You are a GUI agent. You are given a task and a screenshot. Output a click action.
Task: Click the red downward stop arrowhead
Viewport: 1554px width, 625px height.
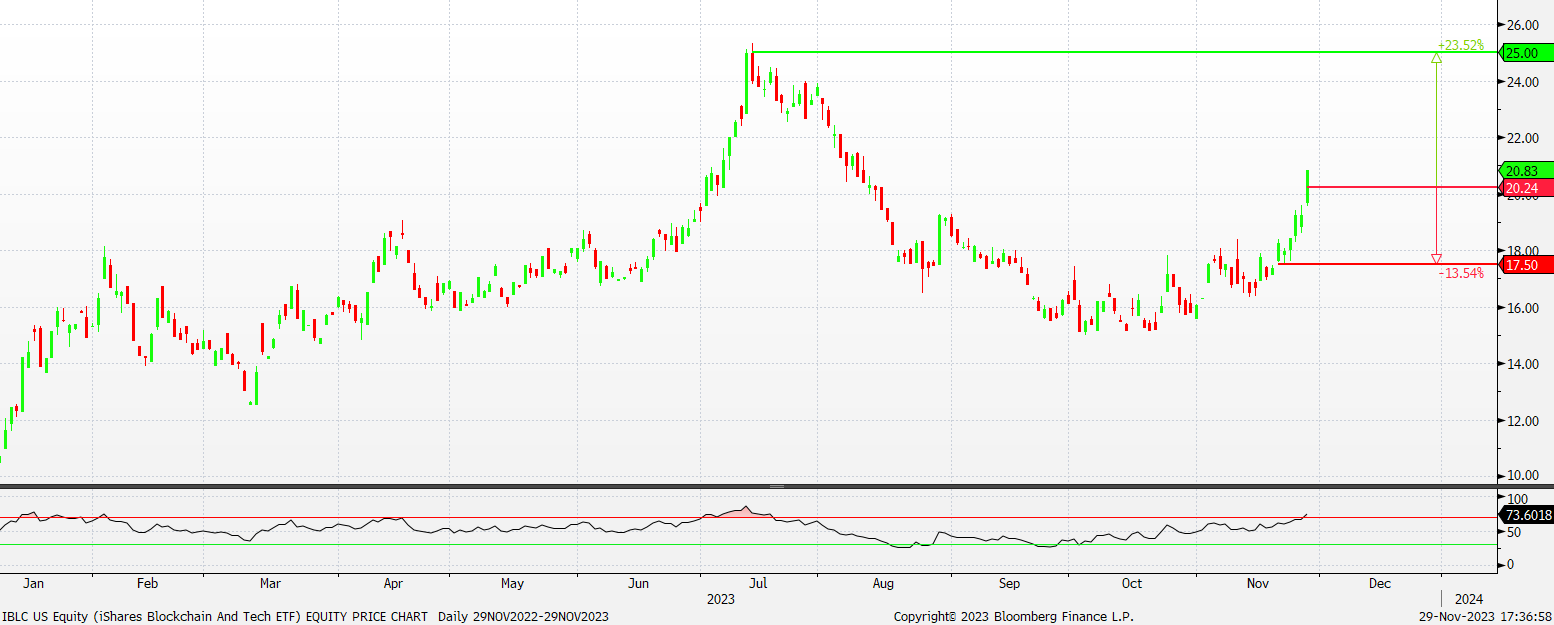1437,259
